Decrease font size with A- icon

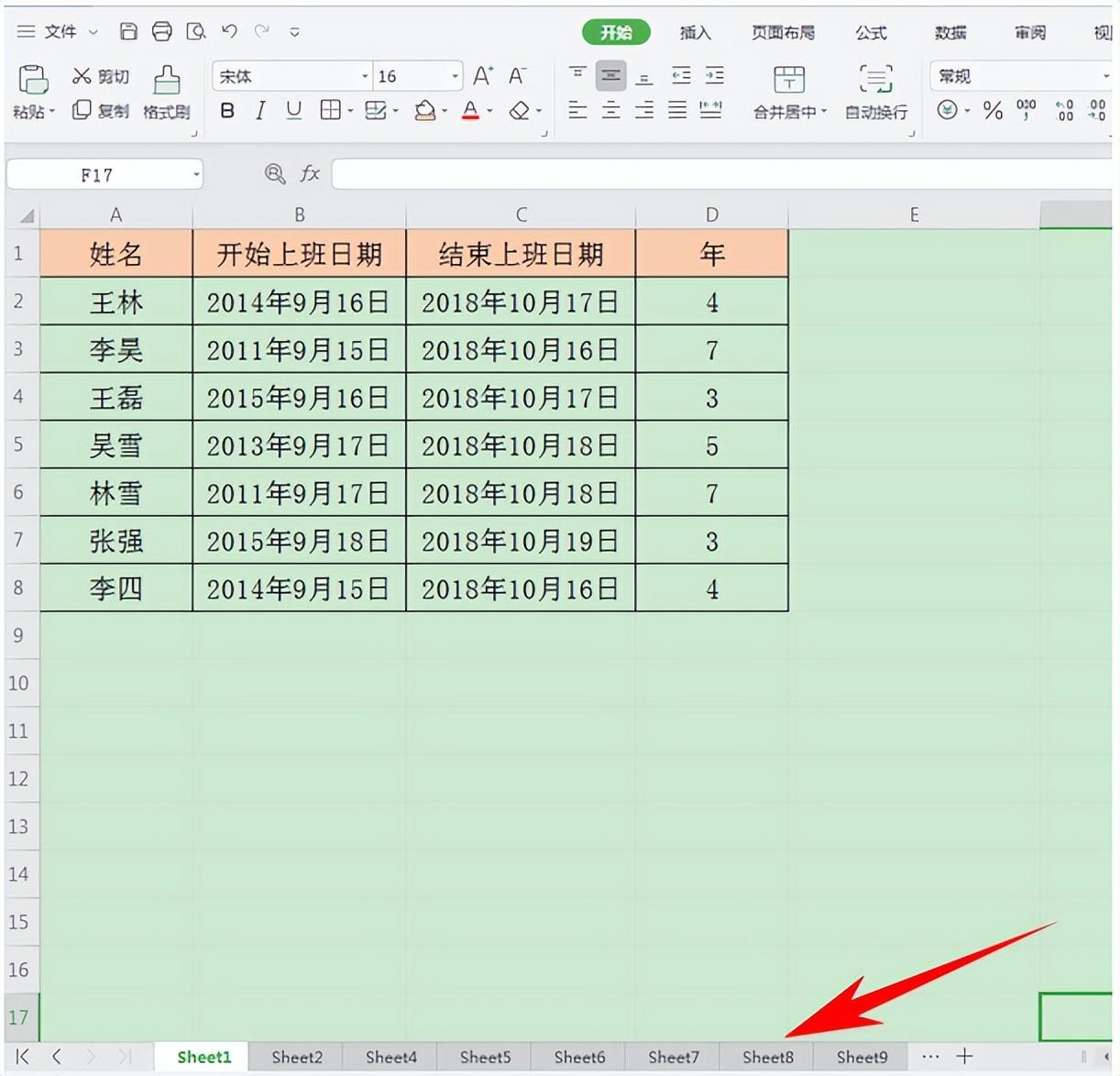point(517,76)
